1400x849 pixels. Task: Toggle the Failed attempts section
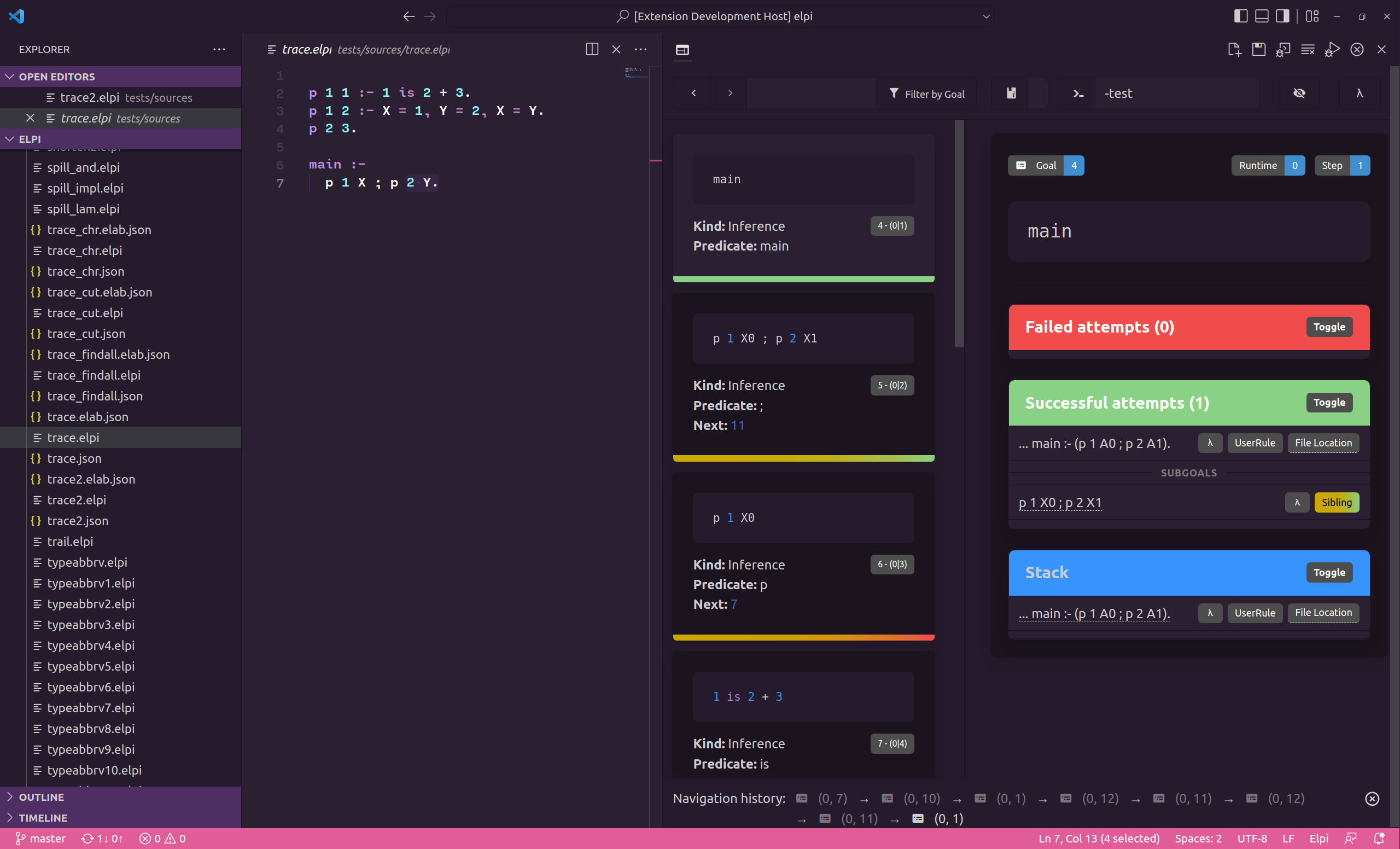[x=1329, y=327]
